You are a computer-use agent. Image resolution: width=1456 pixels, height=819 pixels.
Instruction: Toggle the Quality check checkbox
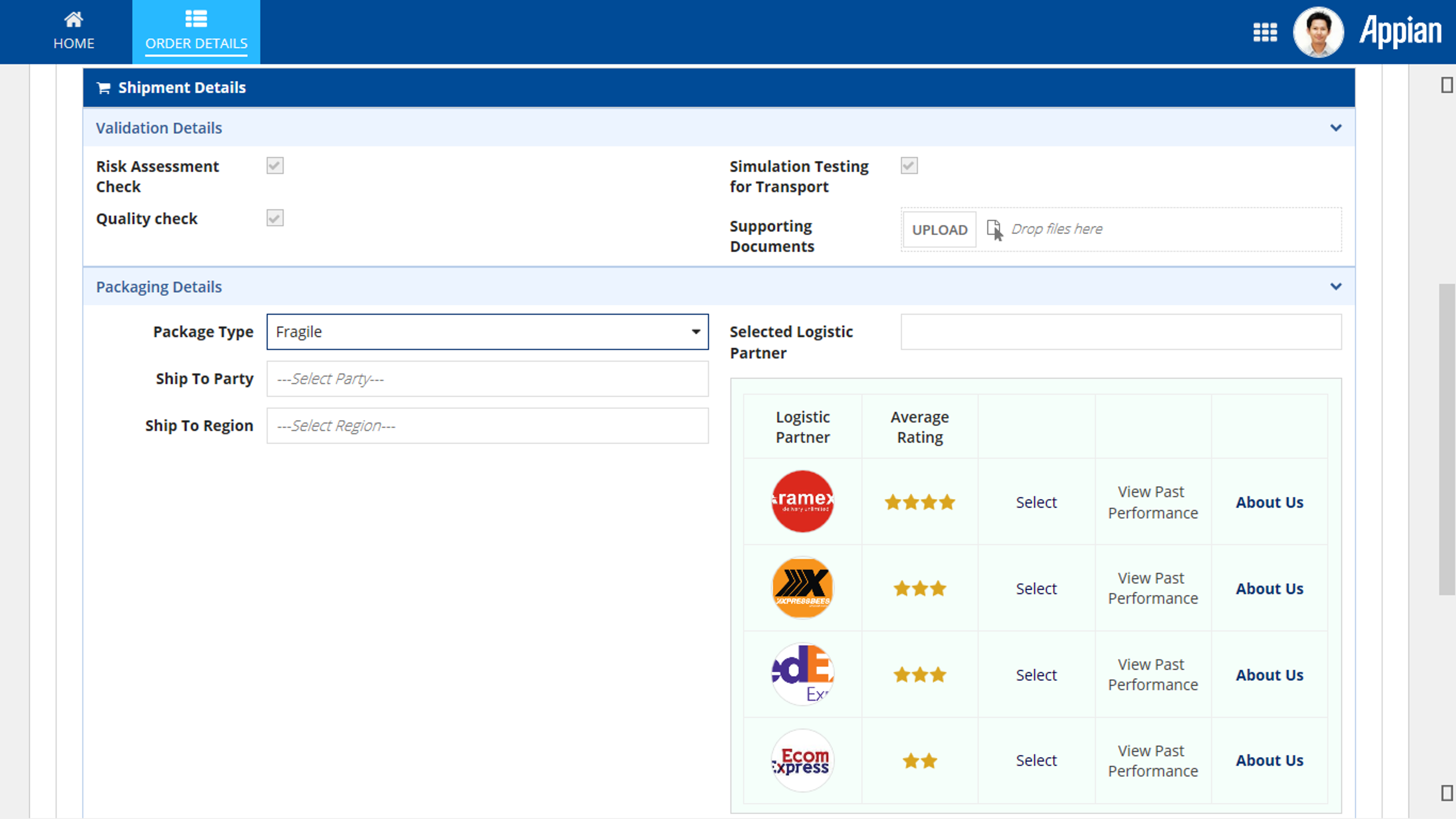pyautogui.click(x=275, y=218)
